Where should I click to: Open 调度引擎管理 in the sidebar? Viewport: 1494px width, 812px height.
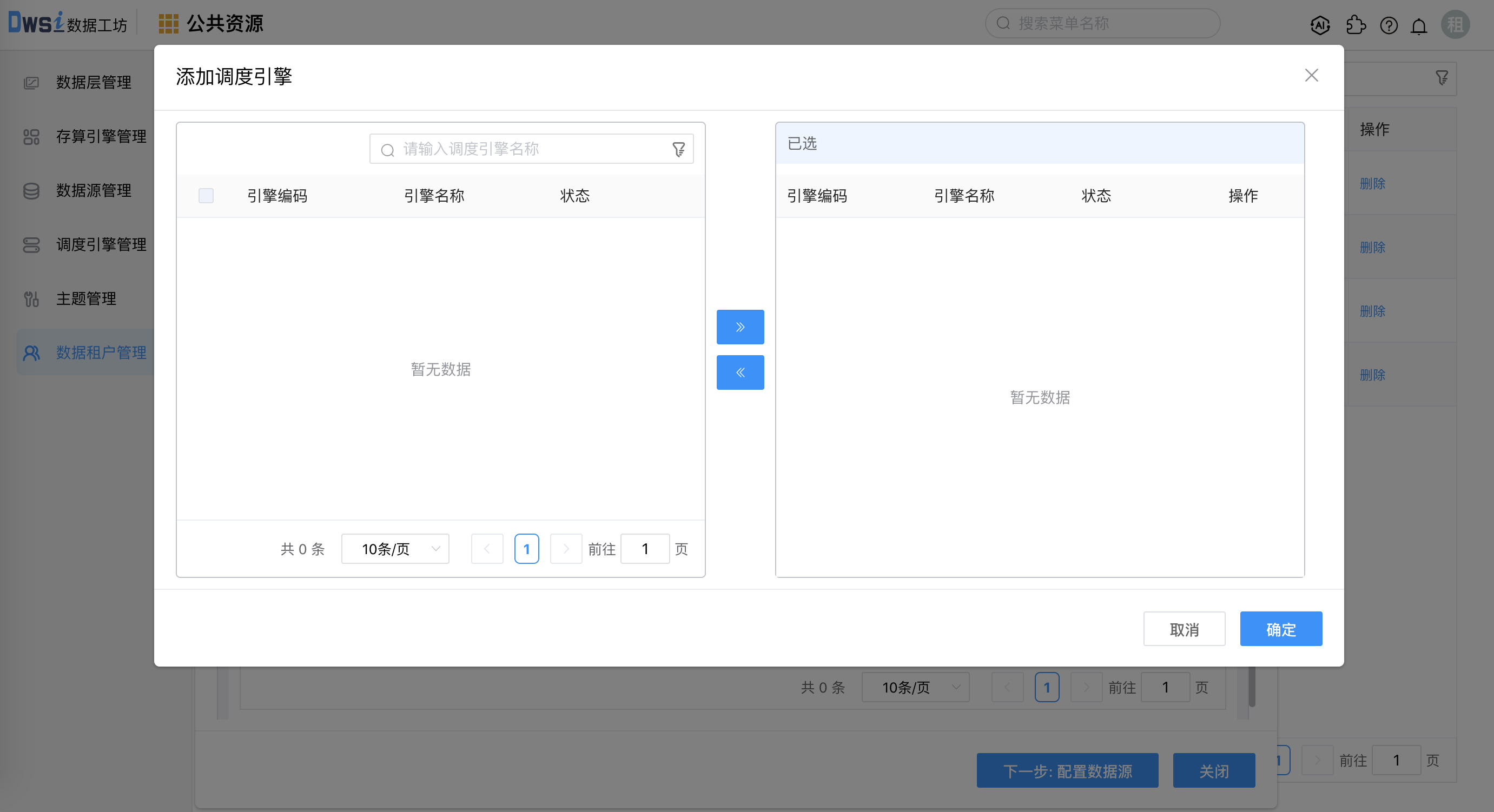click(x=101, y=244)
